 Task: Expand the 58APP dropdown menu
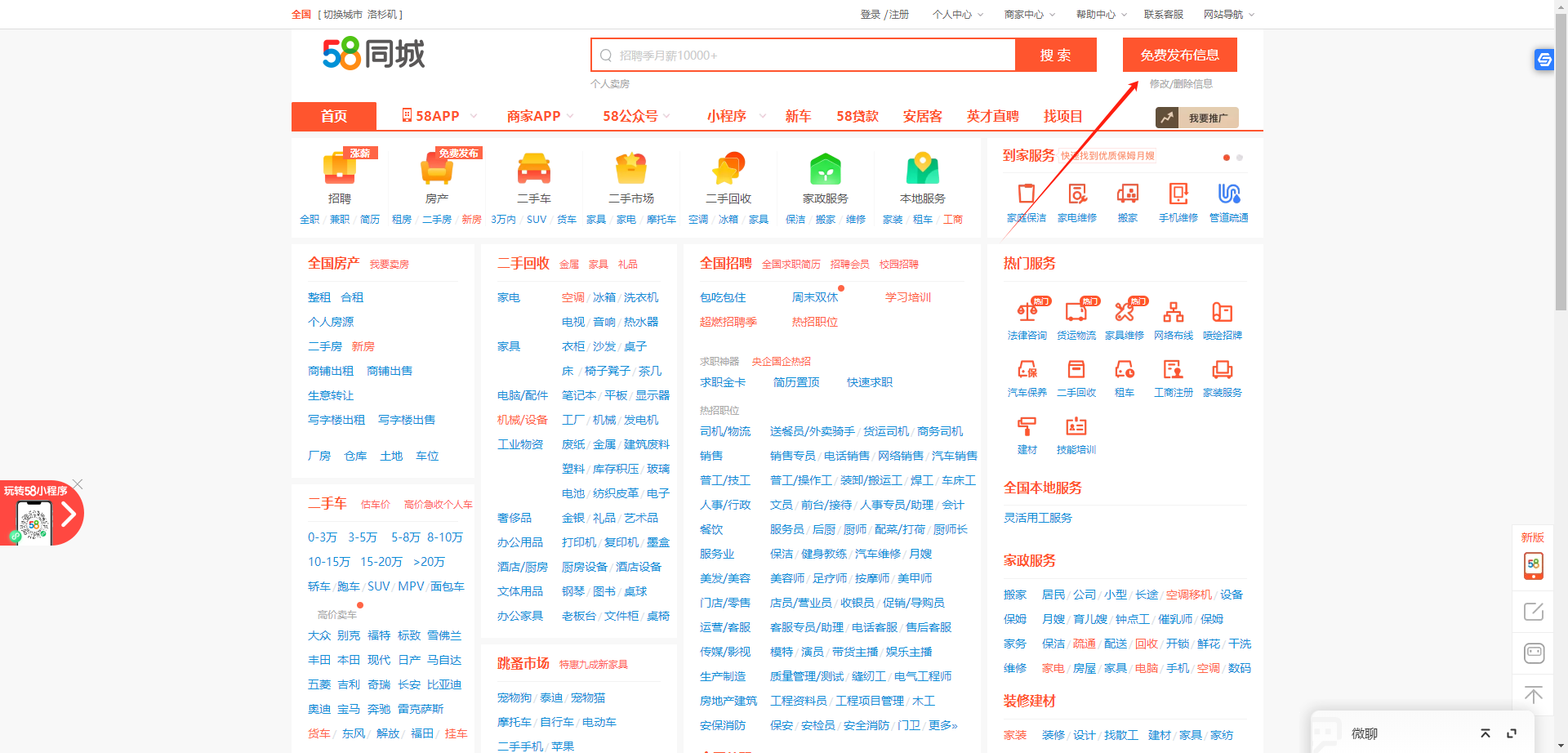438,116
